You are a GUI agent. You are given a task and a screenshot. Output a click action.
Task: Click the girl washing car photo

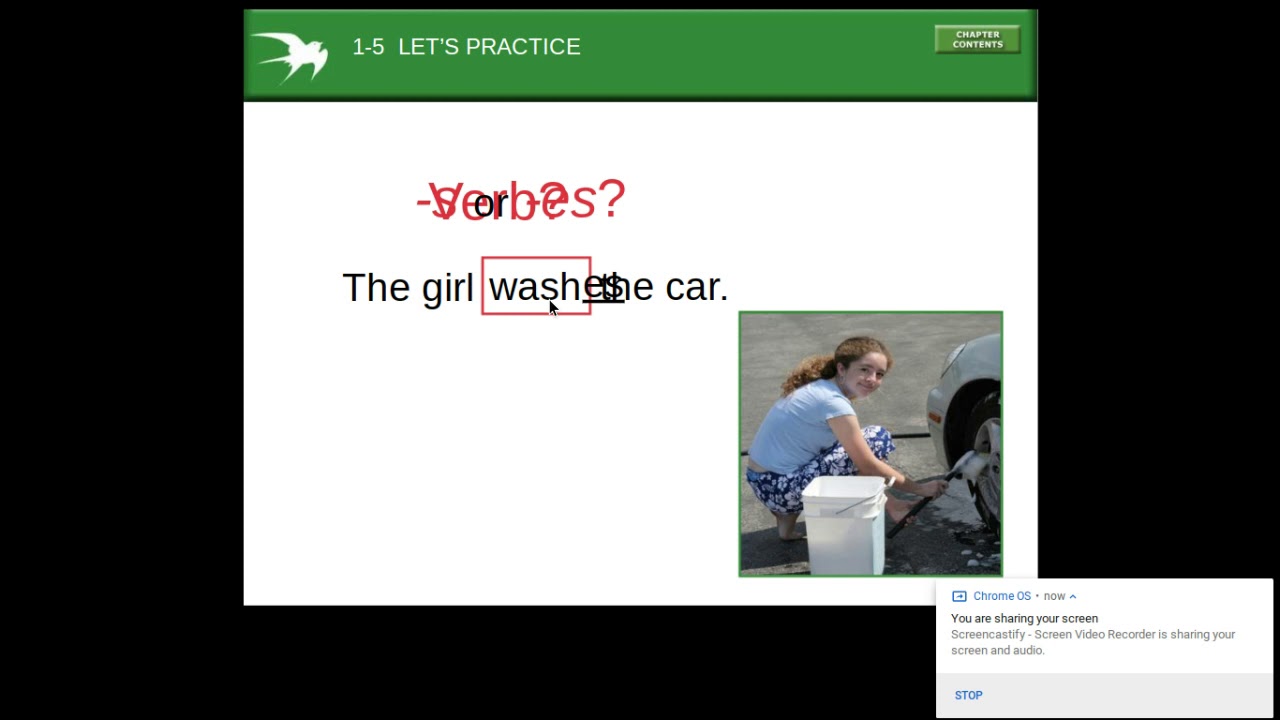click(870, 444)
